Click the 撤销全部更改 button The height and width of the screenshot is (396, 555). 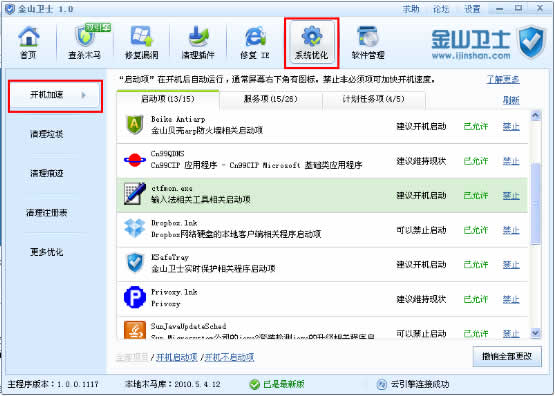tap(507, 357)
